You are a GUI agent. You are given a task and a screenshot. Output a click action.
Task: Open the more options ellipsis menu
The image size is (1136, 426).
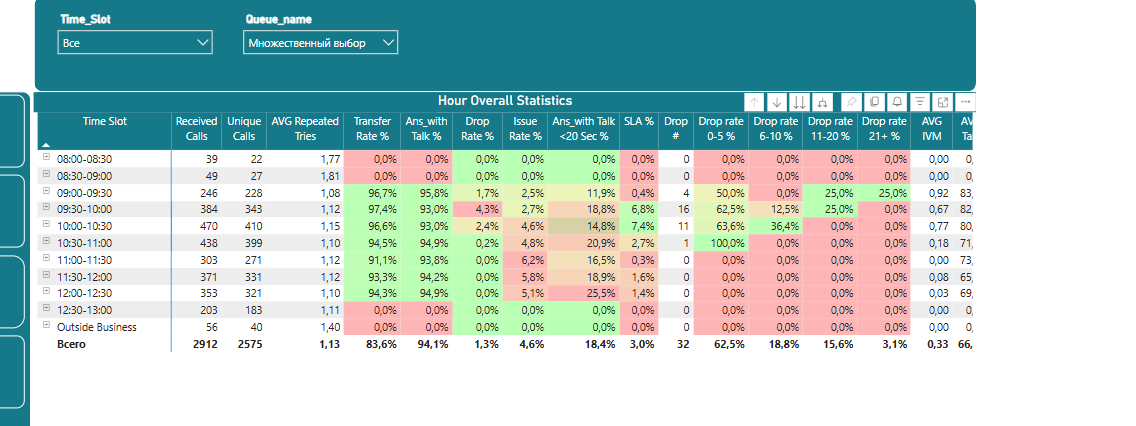(965, 102)
